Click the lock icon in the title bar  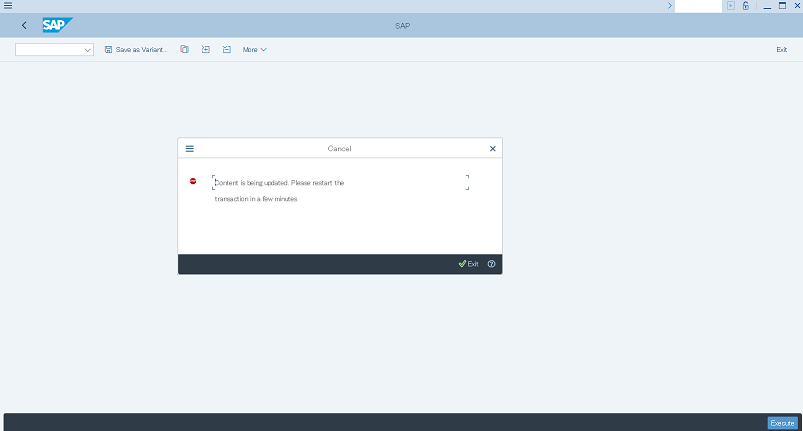point(746,6)
